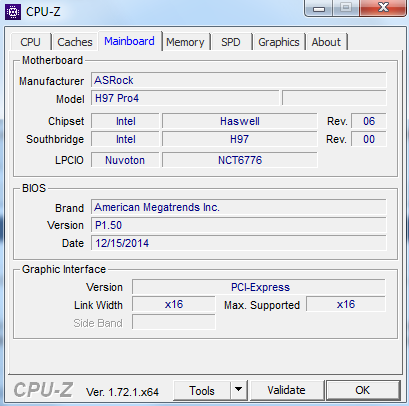
Task: Click chipset revision value 06
Action: [369, 121]
